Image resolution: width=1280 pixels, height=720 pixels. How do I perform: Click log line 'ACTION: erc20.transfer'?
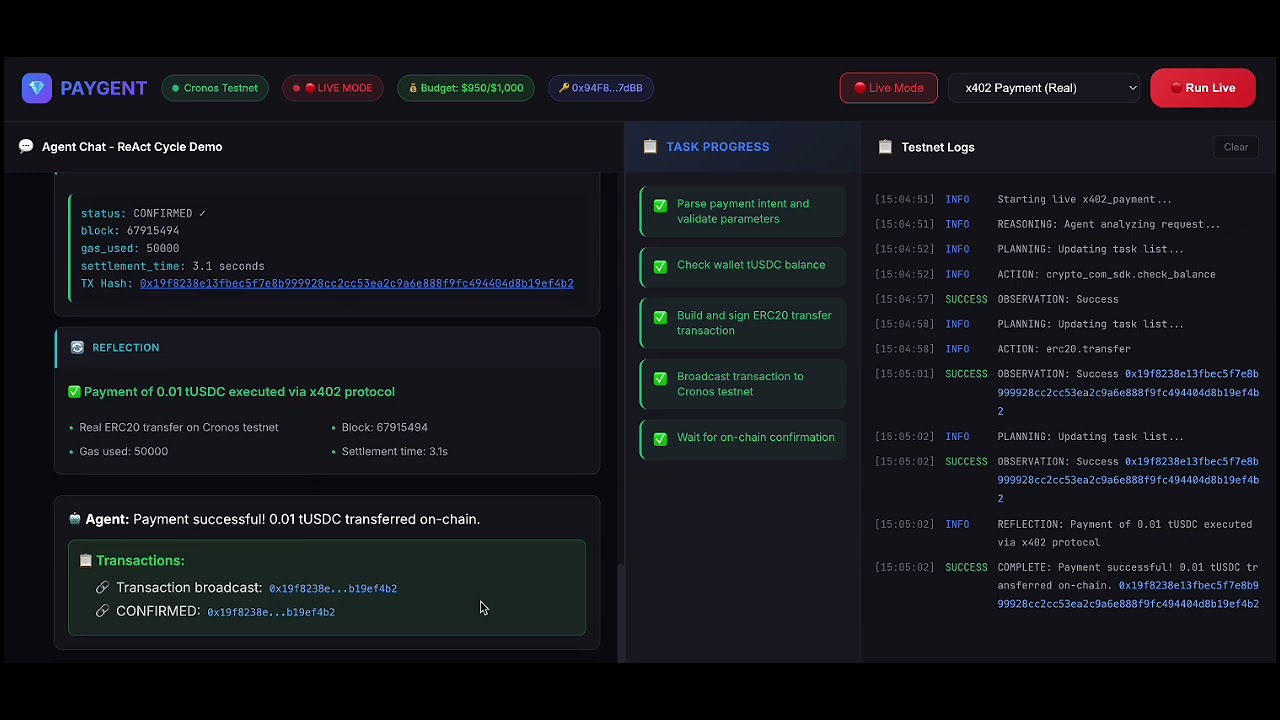click(x=1064, y=349)
